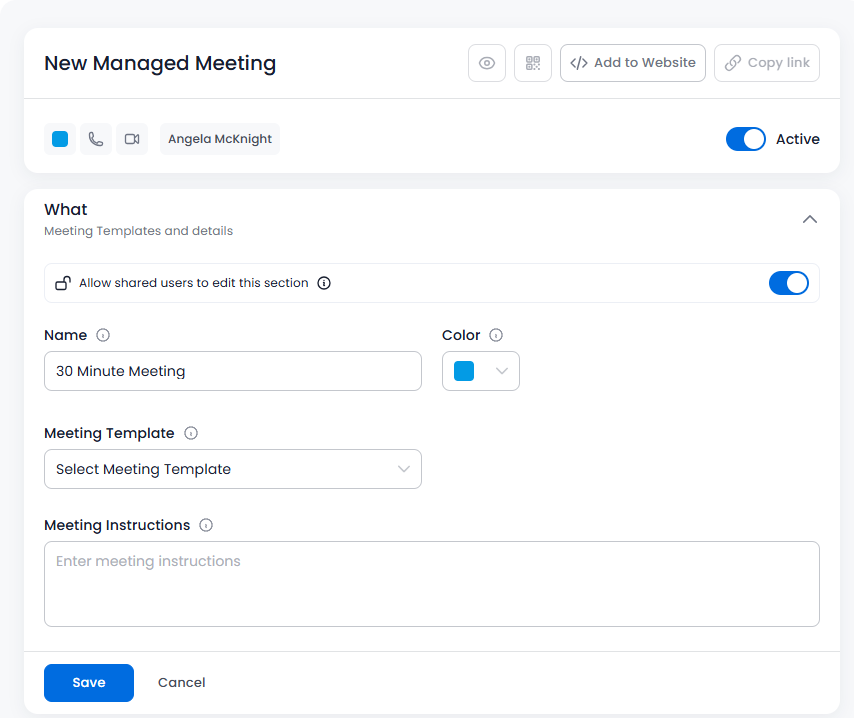The width and height of the screenshot is (854, 718).
Task: Click the Copy link button
Action: 767,63
